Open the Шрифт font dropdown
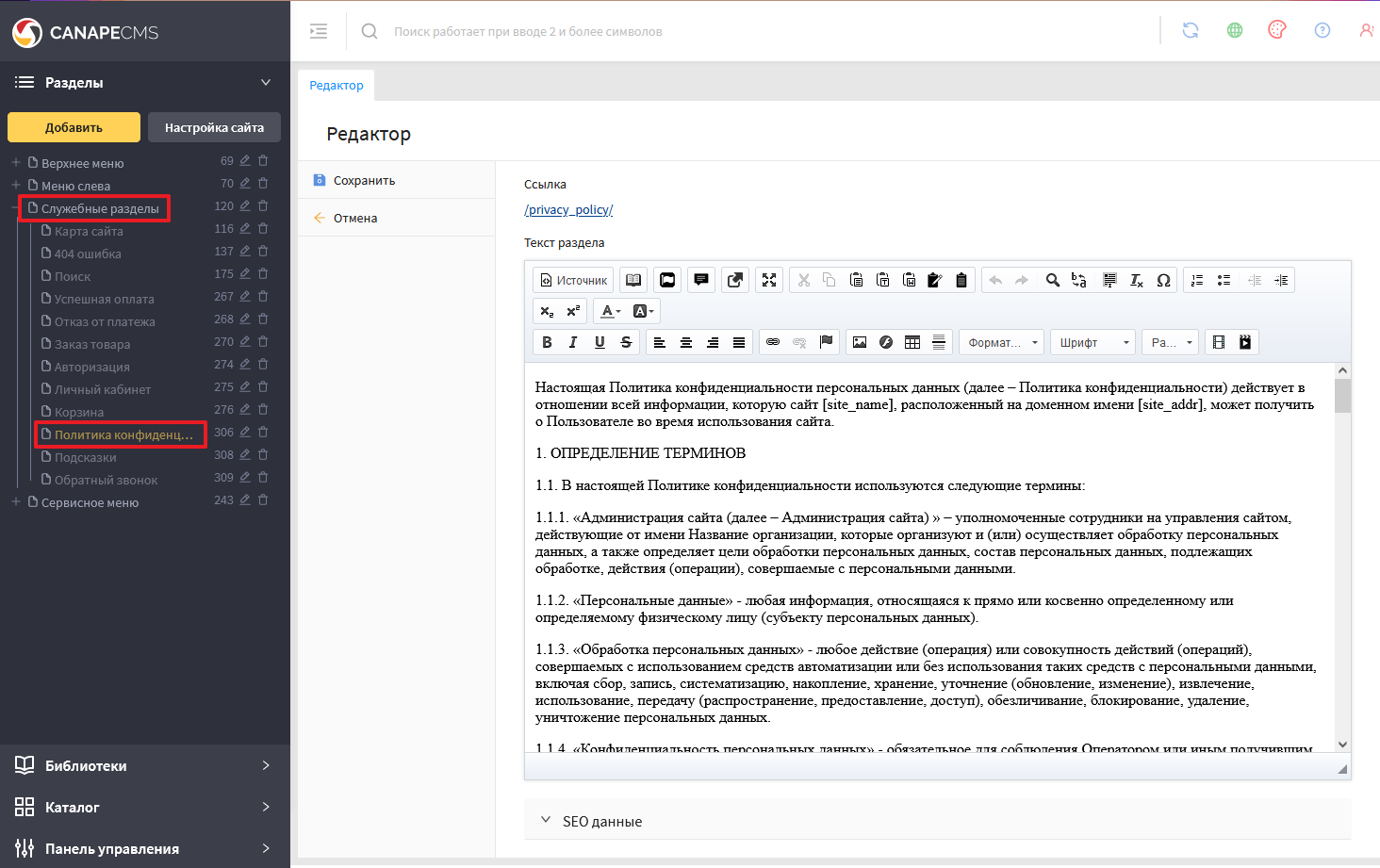This screenshot has height=868, width=1380. 1093,342
